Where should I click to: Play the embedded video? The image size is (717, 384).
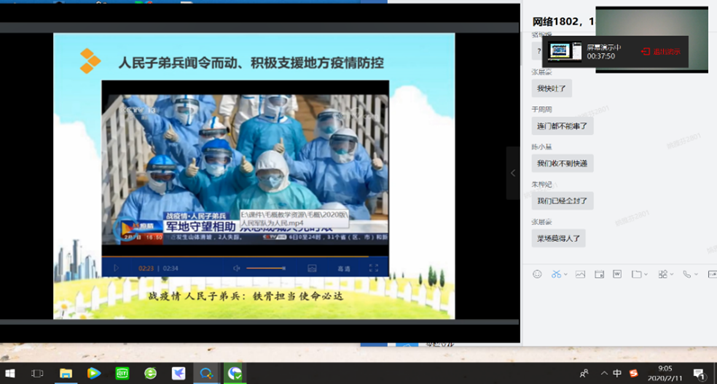(x=116, y=268)
